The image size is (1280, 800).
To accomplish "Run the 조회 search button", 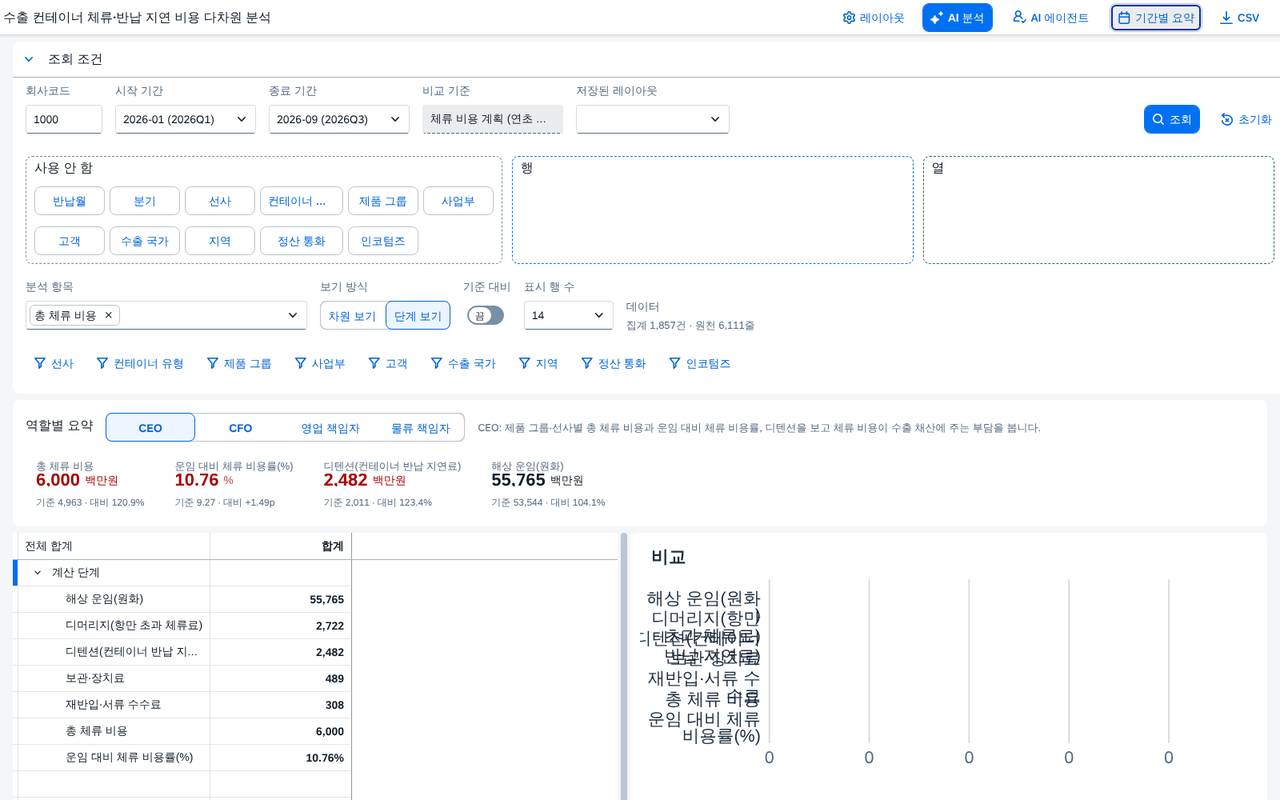I will point(1172,119).
